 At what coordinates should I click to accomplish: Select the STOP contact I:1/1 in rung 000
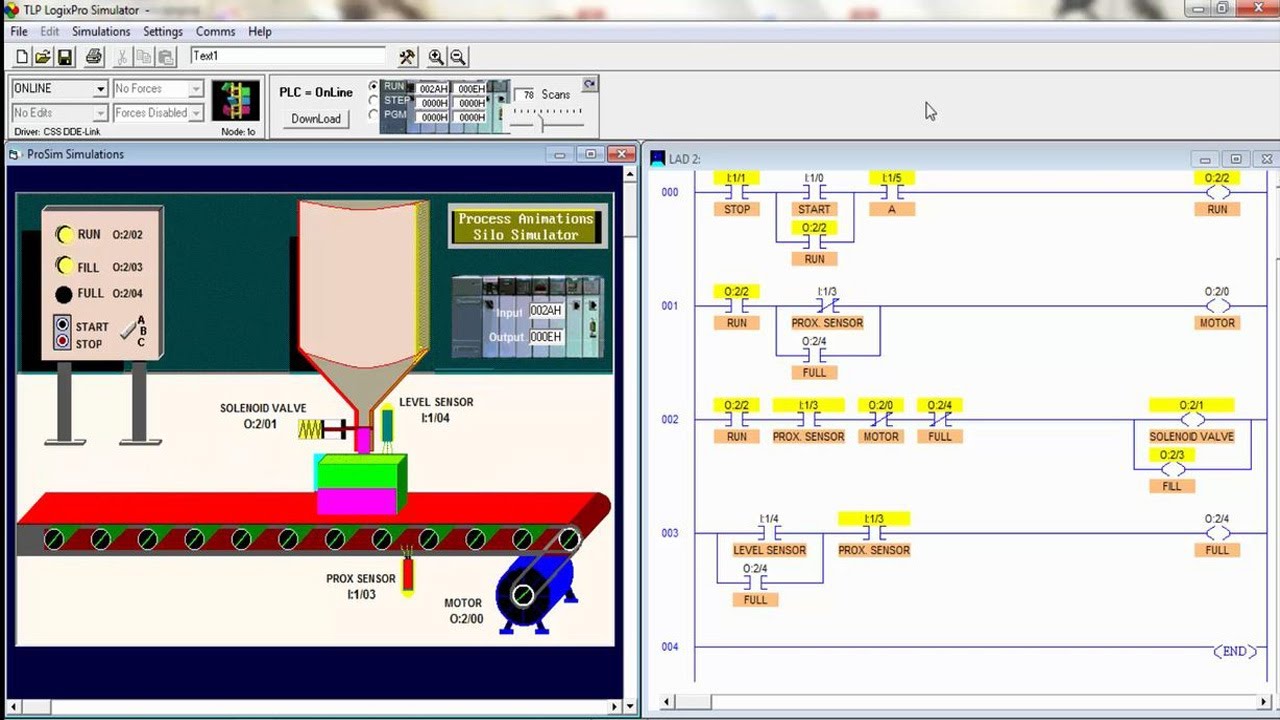point(737,193)
